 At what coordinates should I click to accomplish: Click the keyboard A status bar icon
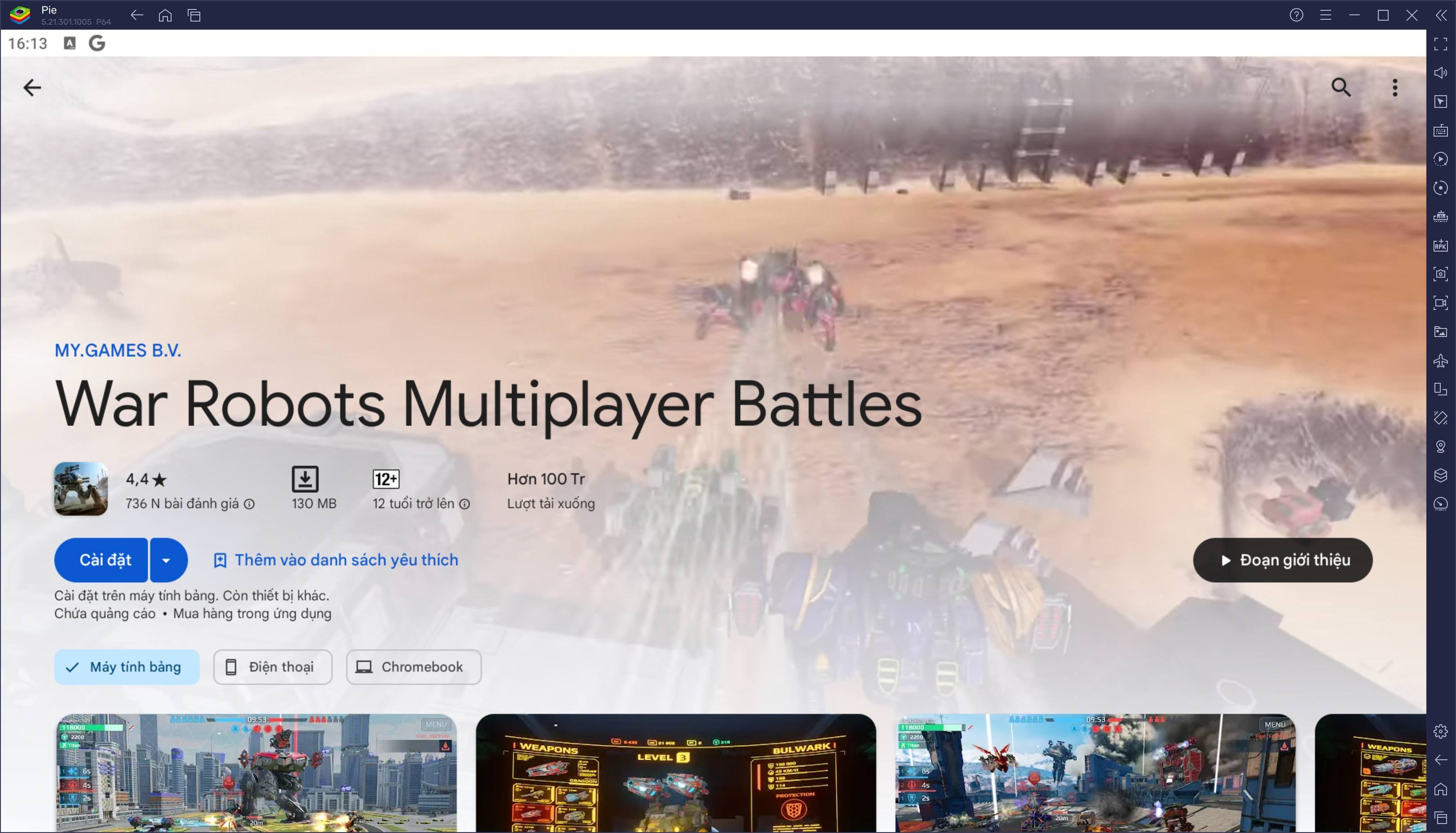[69, 44]
